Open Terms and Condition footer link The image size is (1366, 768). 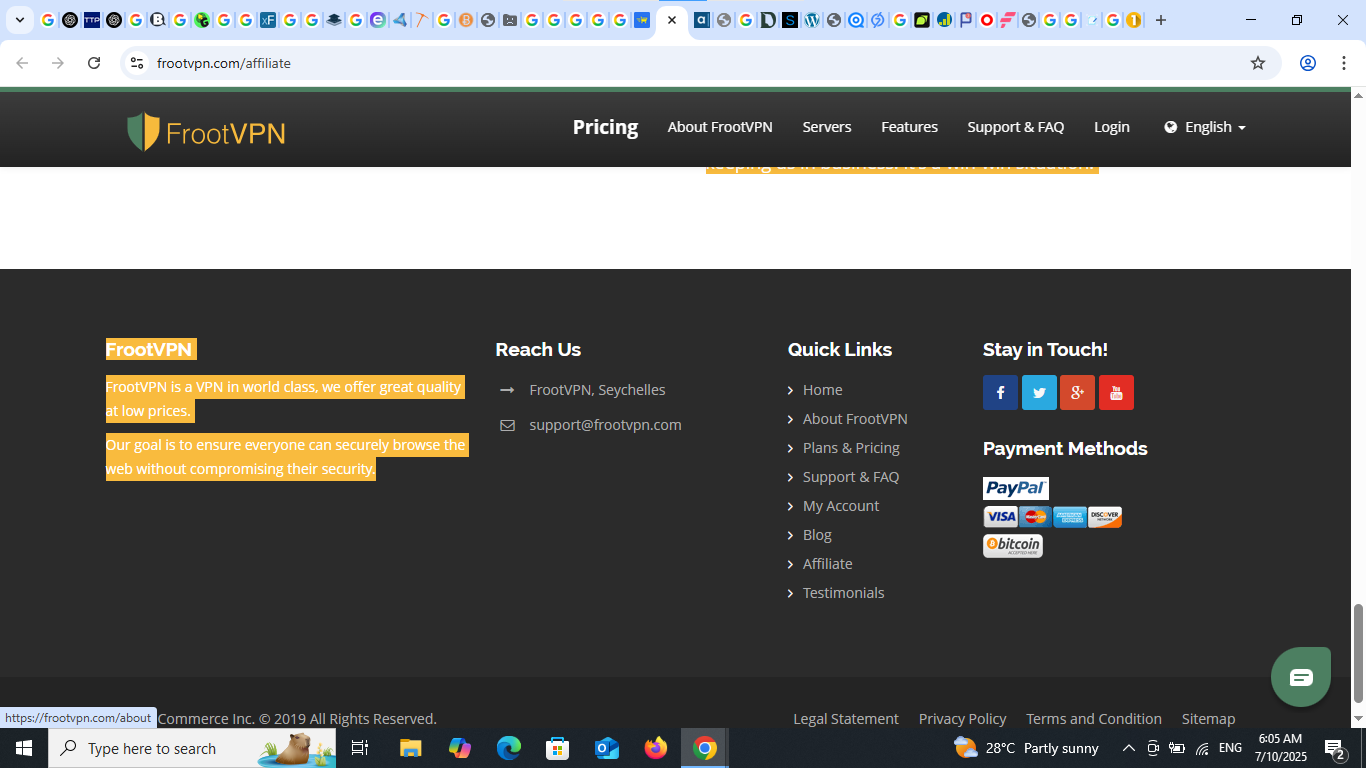1094,719
